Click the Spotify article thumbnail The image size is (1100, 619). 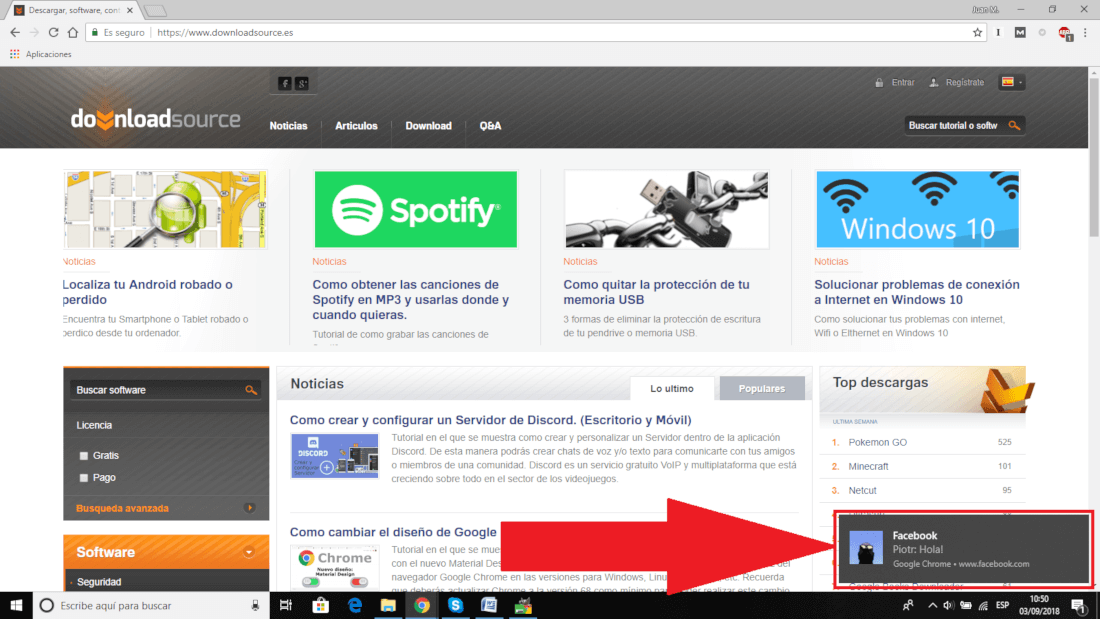click(415, 209)
